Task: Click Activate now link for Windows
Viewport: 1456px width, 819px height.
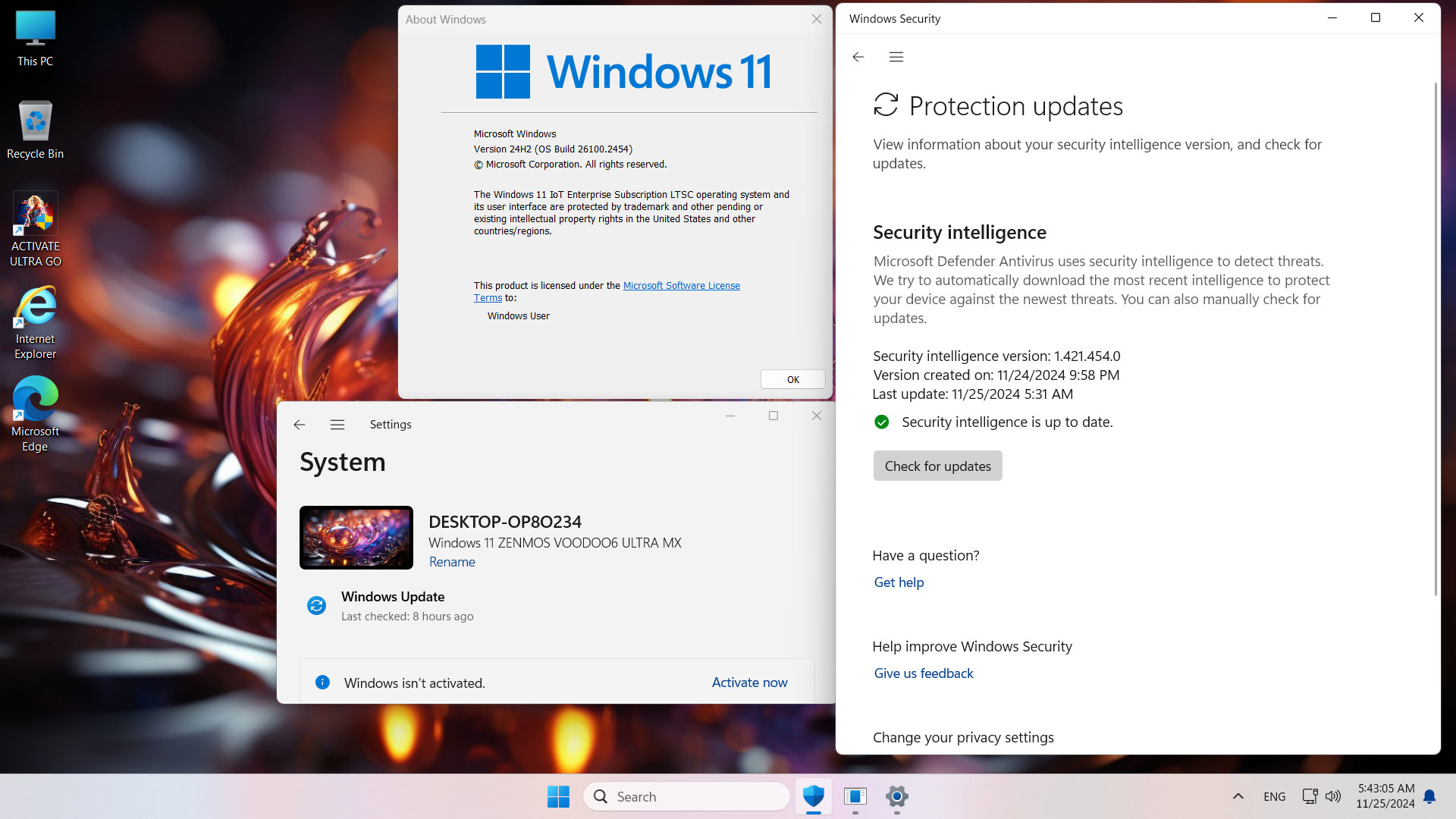Action: click(750, 682)
